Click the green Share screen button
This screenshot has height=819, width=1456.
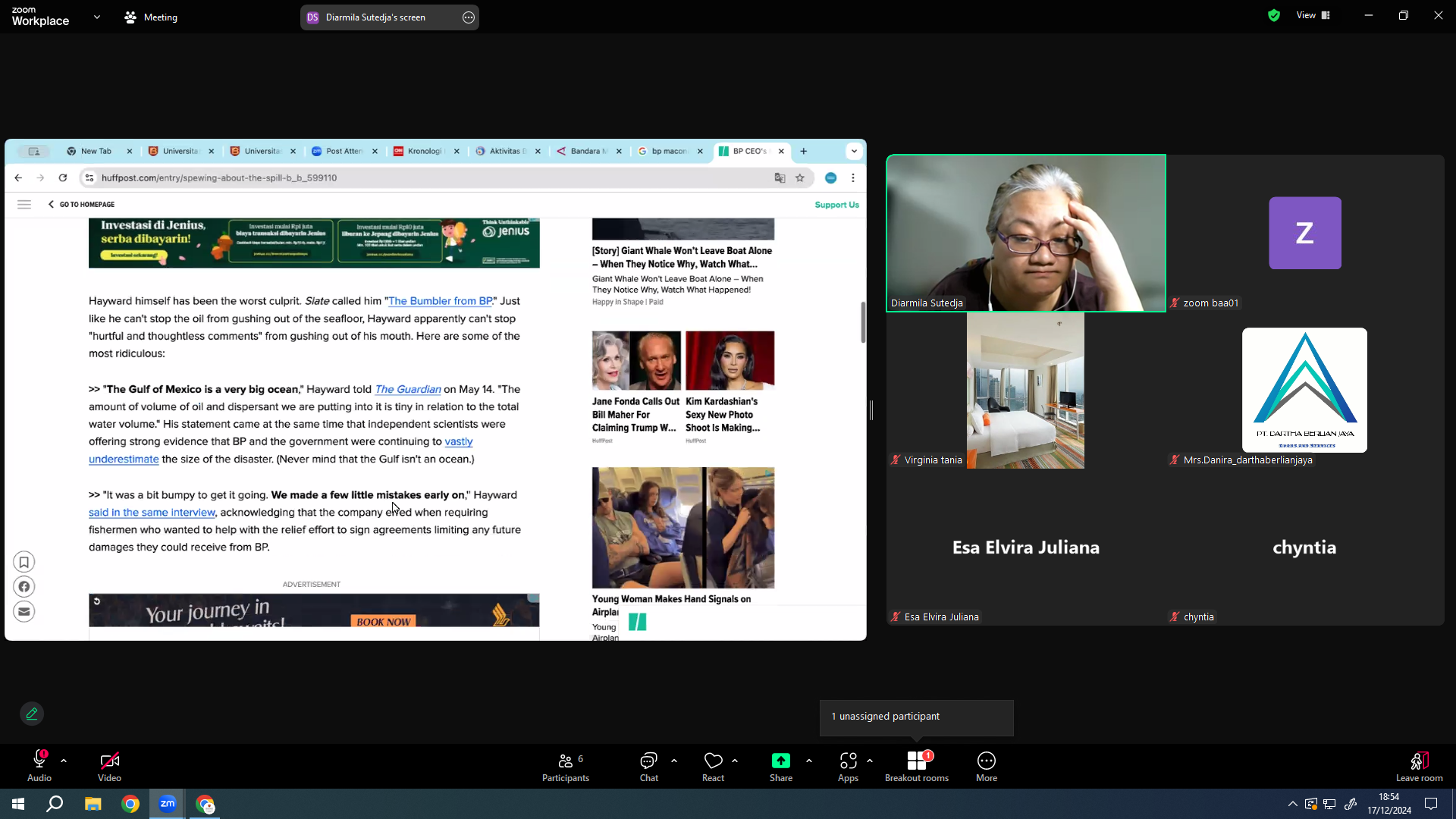781,766
